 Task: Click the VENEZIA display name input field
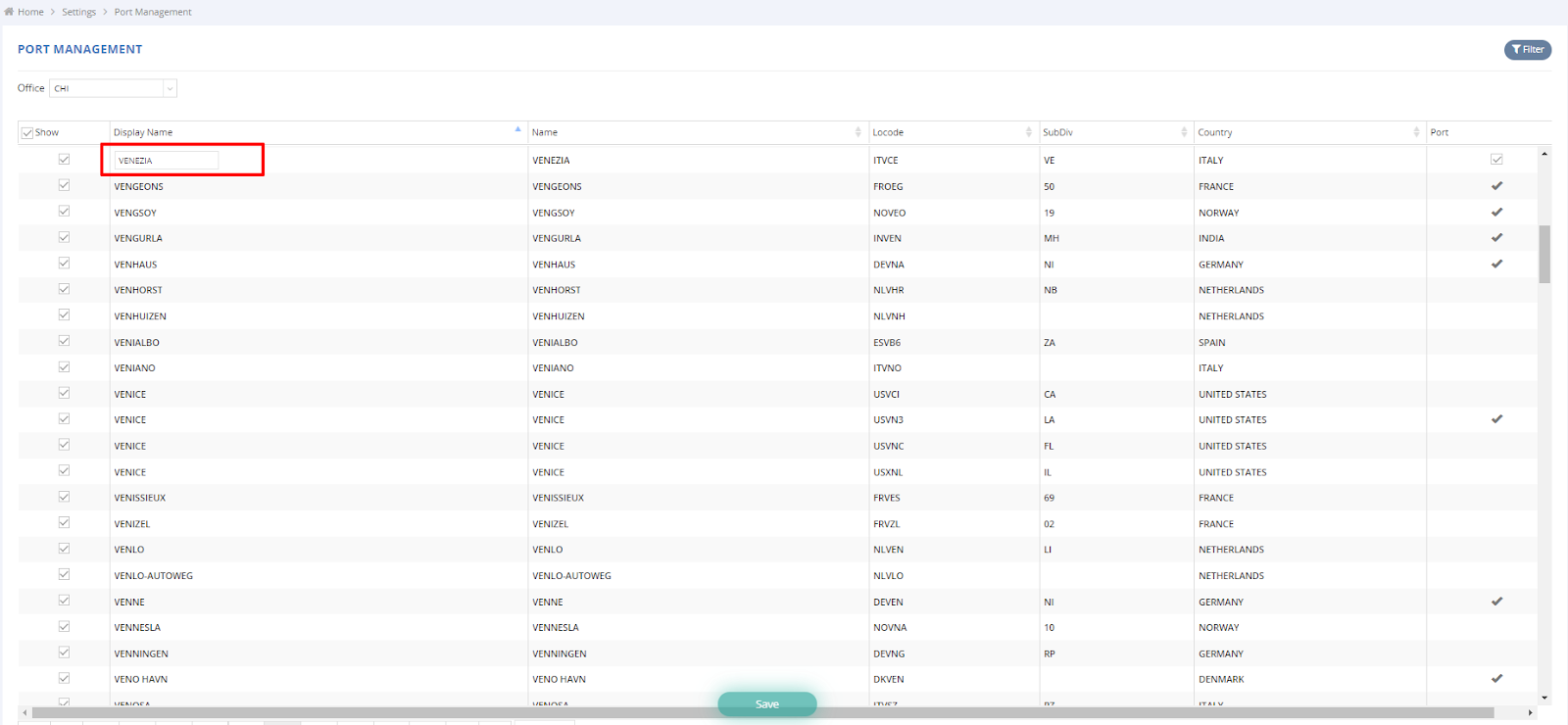(166, 161)
